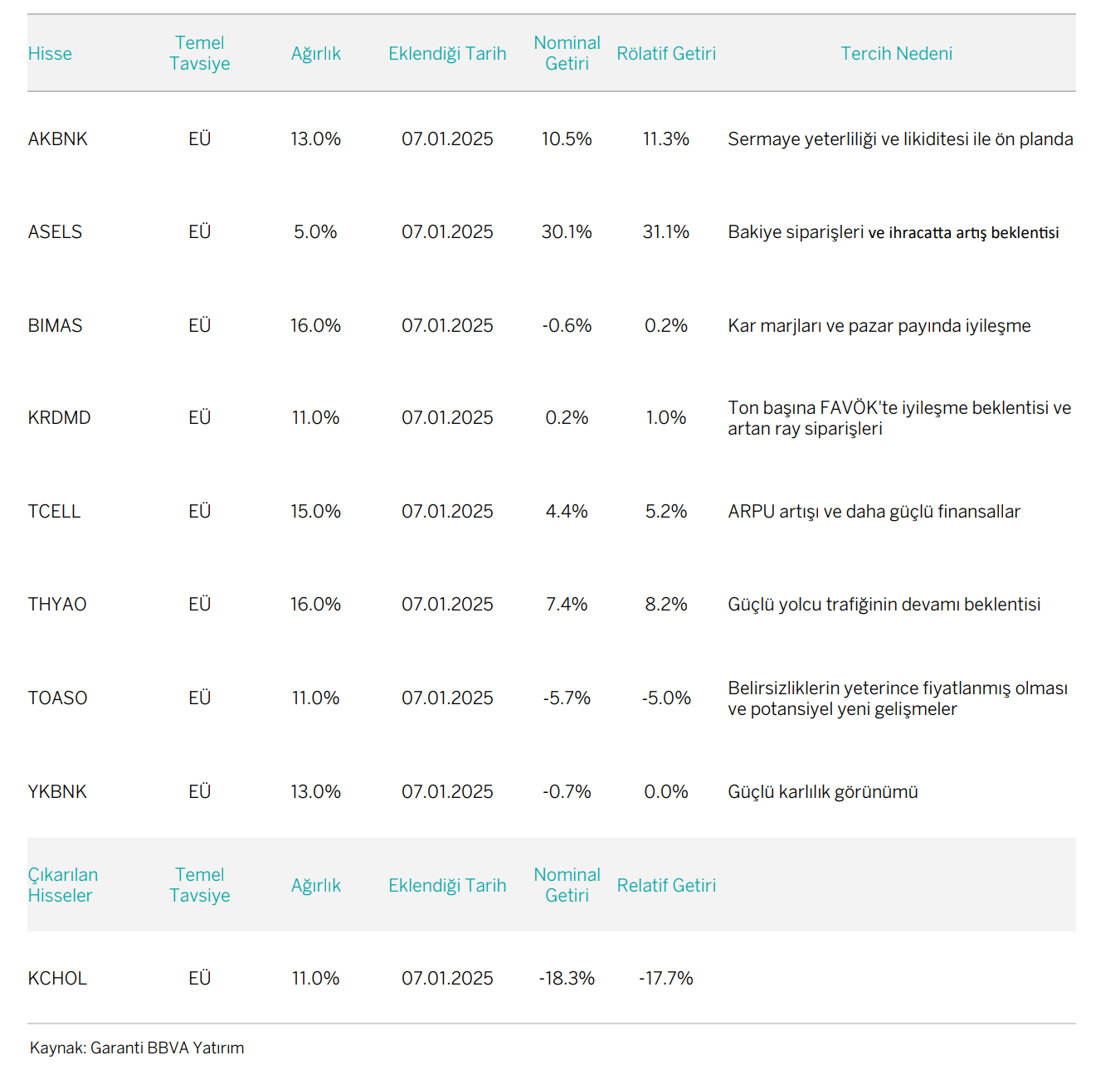The height and width of the screenshot is (1065, 1120).
Task: Click AKBNK relative return 11.3%
Action: point(666,139)
